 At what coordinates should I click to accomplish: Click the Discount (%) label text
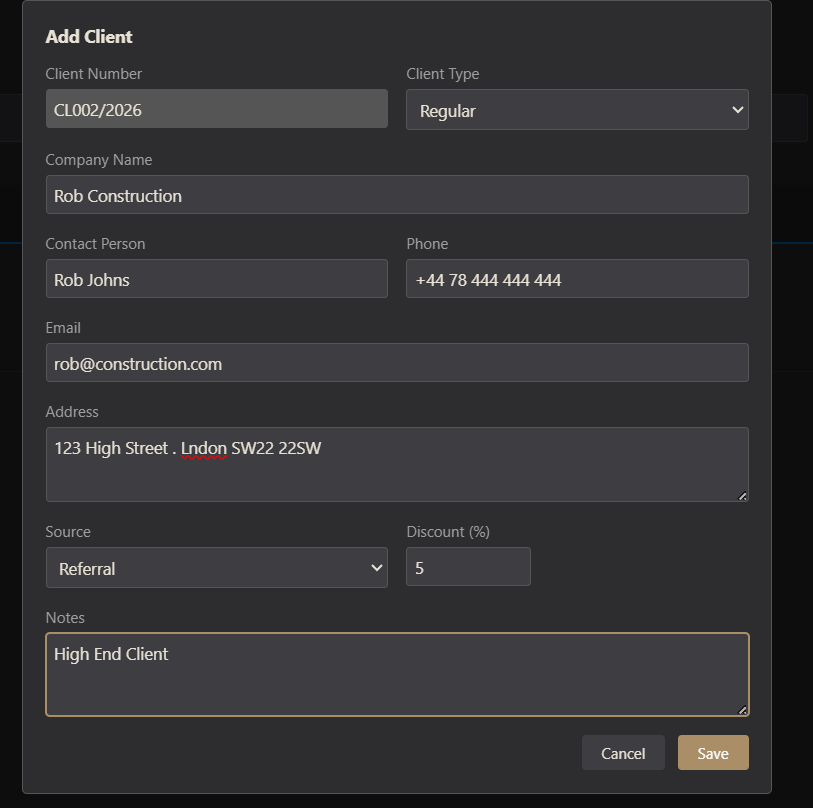click(448, 531)
